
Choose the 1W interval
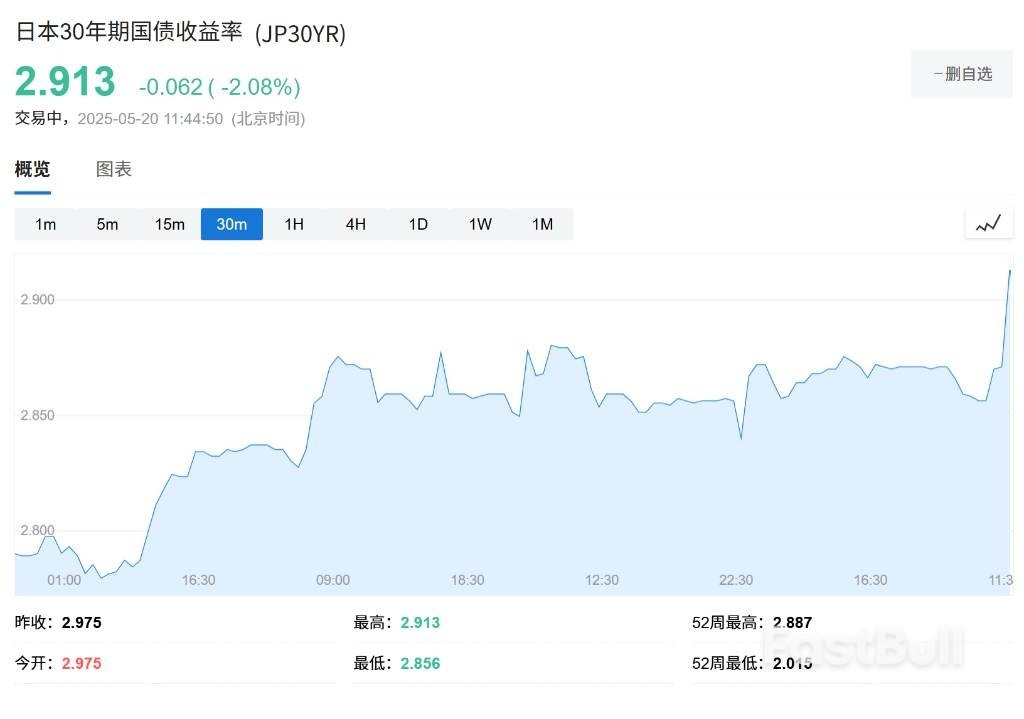[480, 224]
